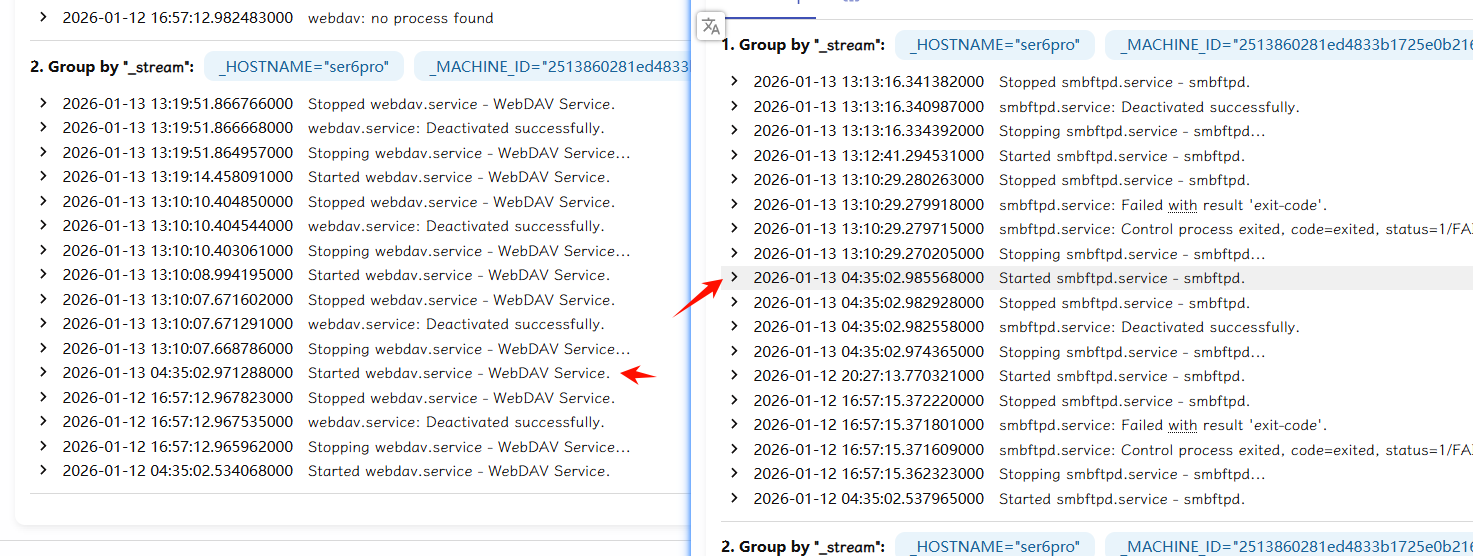Expand the 16:57:15.371801000 Failed with result row
1473x556 pixels.
tap(734, 425)
